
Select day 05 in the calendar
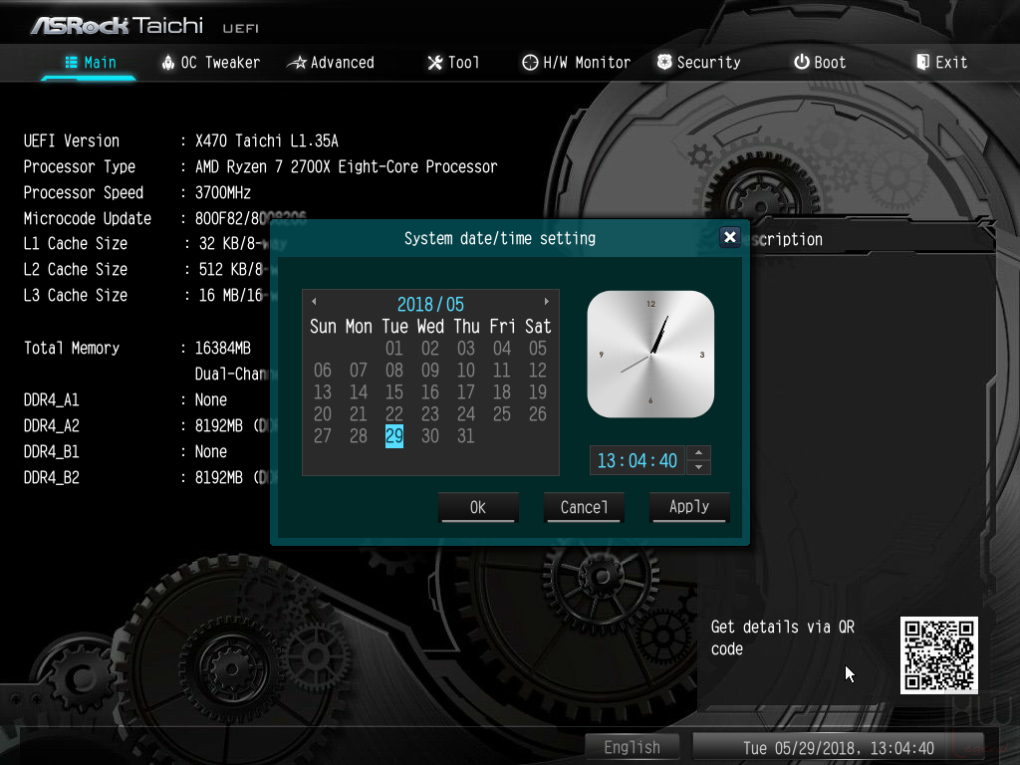coord(537,349)
